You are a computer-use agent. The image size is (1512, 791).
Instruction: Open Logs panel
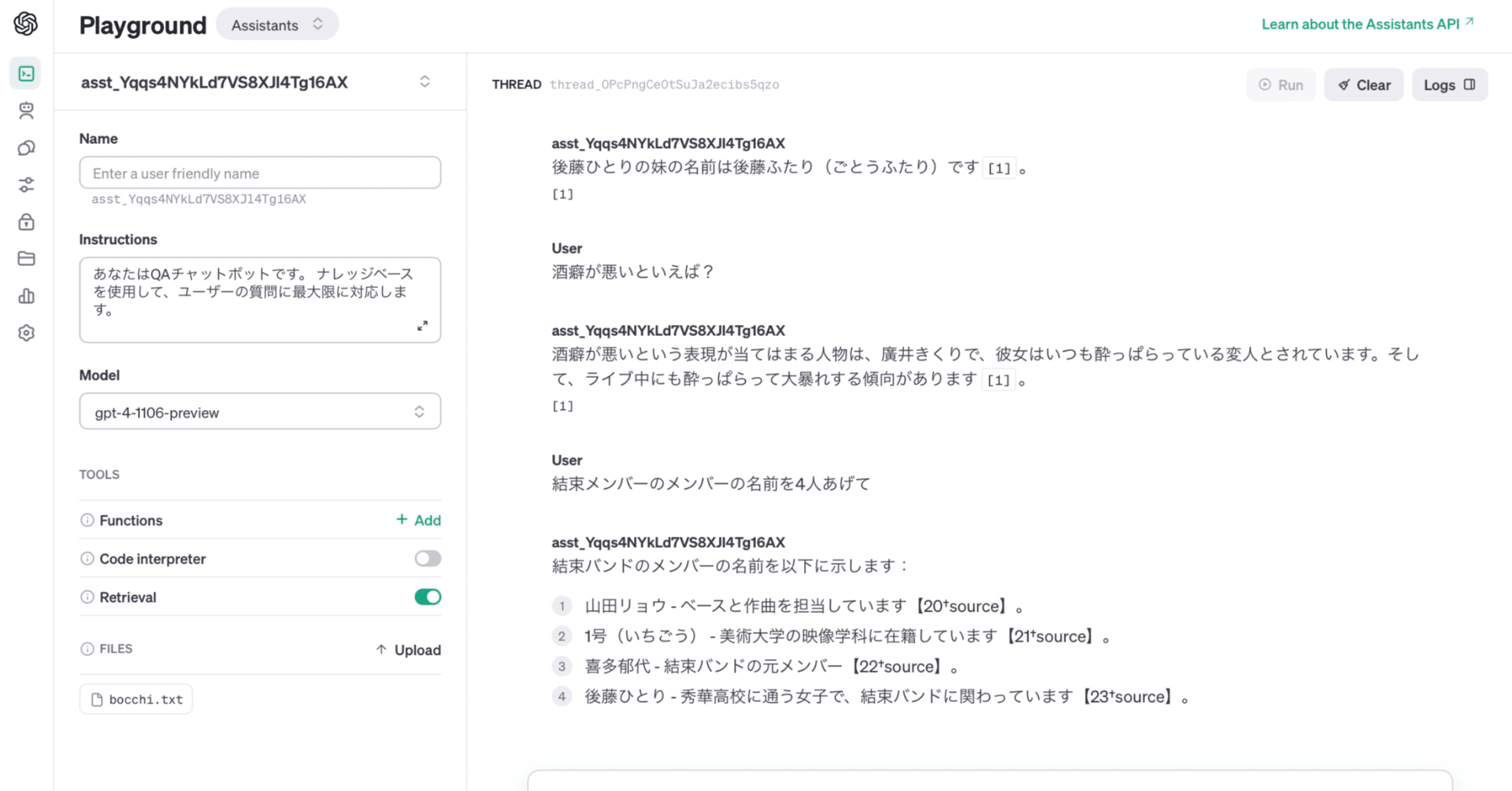1449,84
